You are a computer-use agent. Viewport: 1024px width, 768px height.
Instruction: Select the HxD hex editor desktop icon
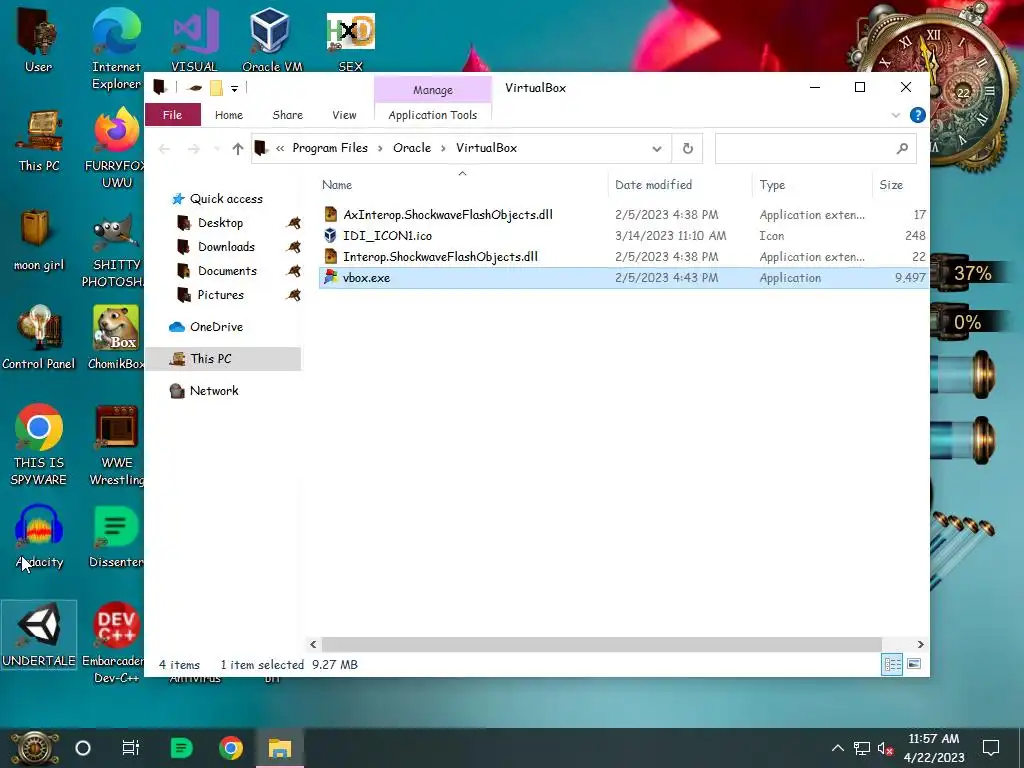pyautogui.click(x=351, y=40)
